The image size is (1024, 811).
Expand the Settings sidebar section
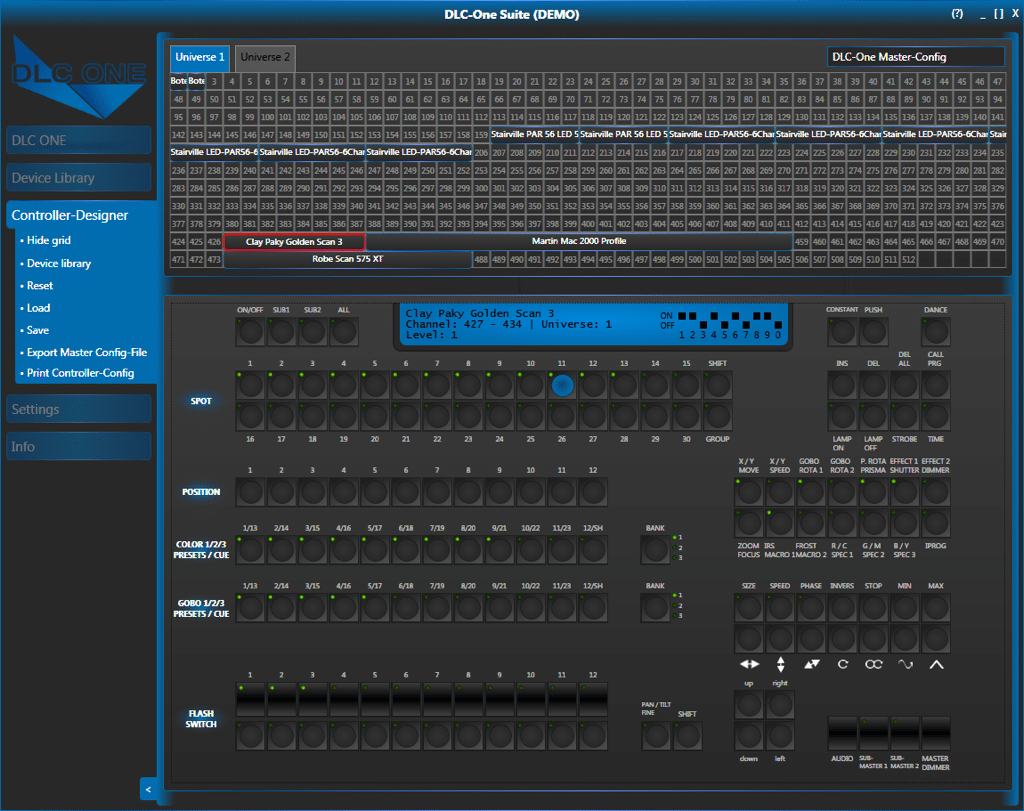[80, 409]
